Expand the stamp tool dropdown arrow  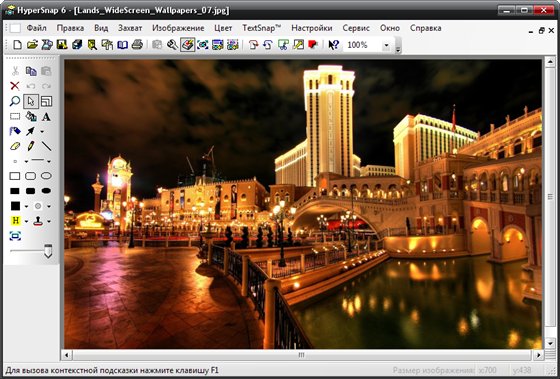[49, 221]
